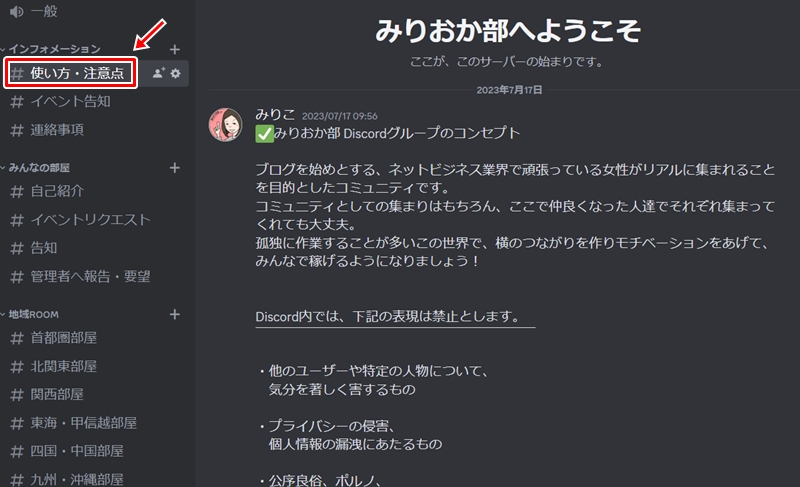Screen dimensions: 800x487
Task: Click the みりこ username in the message
Action: click(276, 115)
